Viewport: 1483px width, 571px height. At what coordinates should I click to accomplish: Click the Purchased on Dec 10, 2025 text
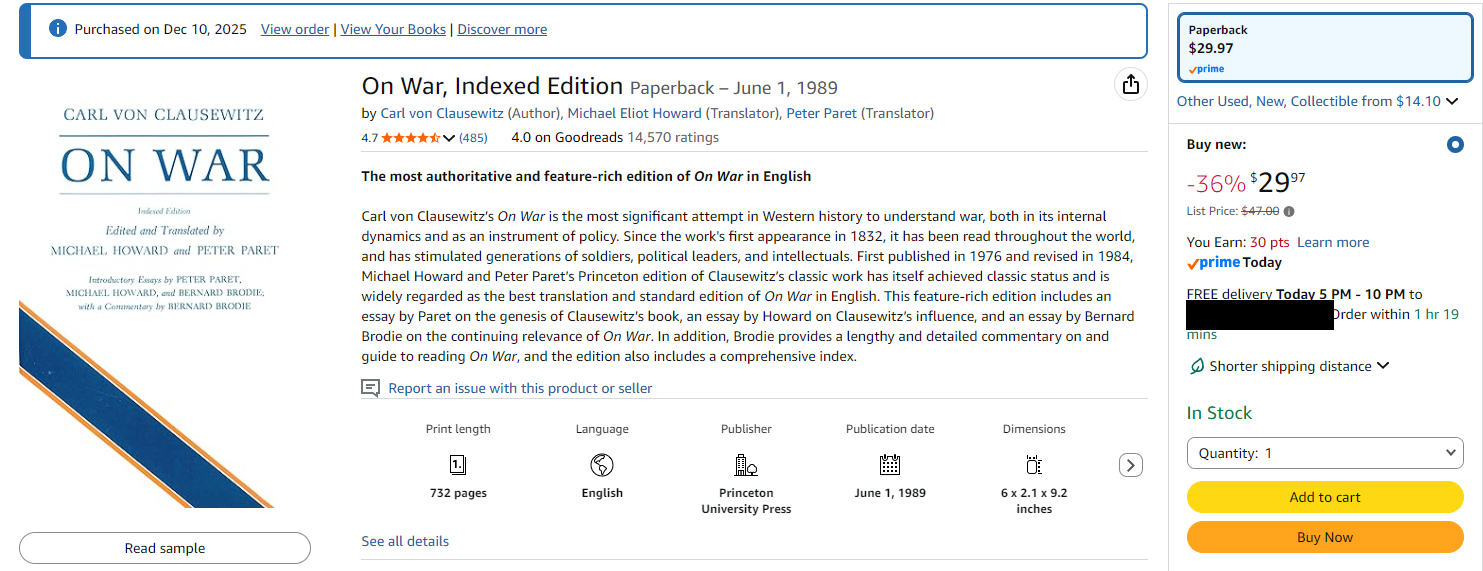click(161, 29)
